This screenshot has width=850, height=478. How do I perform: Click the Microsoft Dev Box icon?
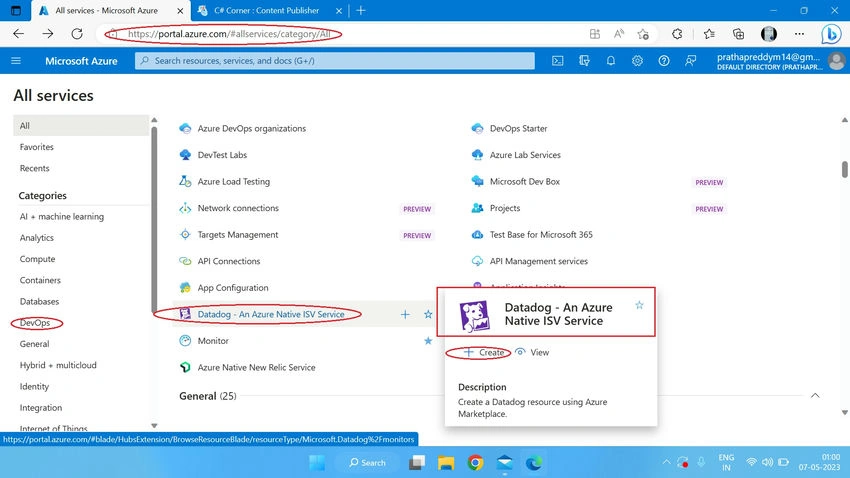click(478, 182)
